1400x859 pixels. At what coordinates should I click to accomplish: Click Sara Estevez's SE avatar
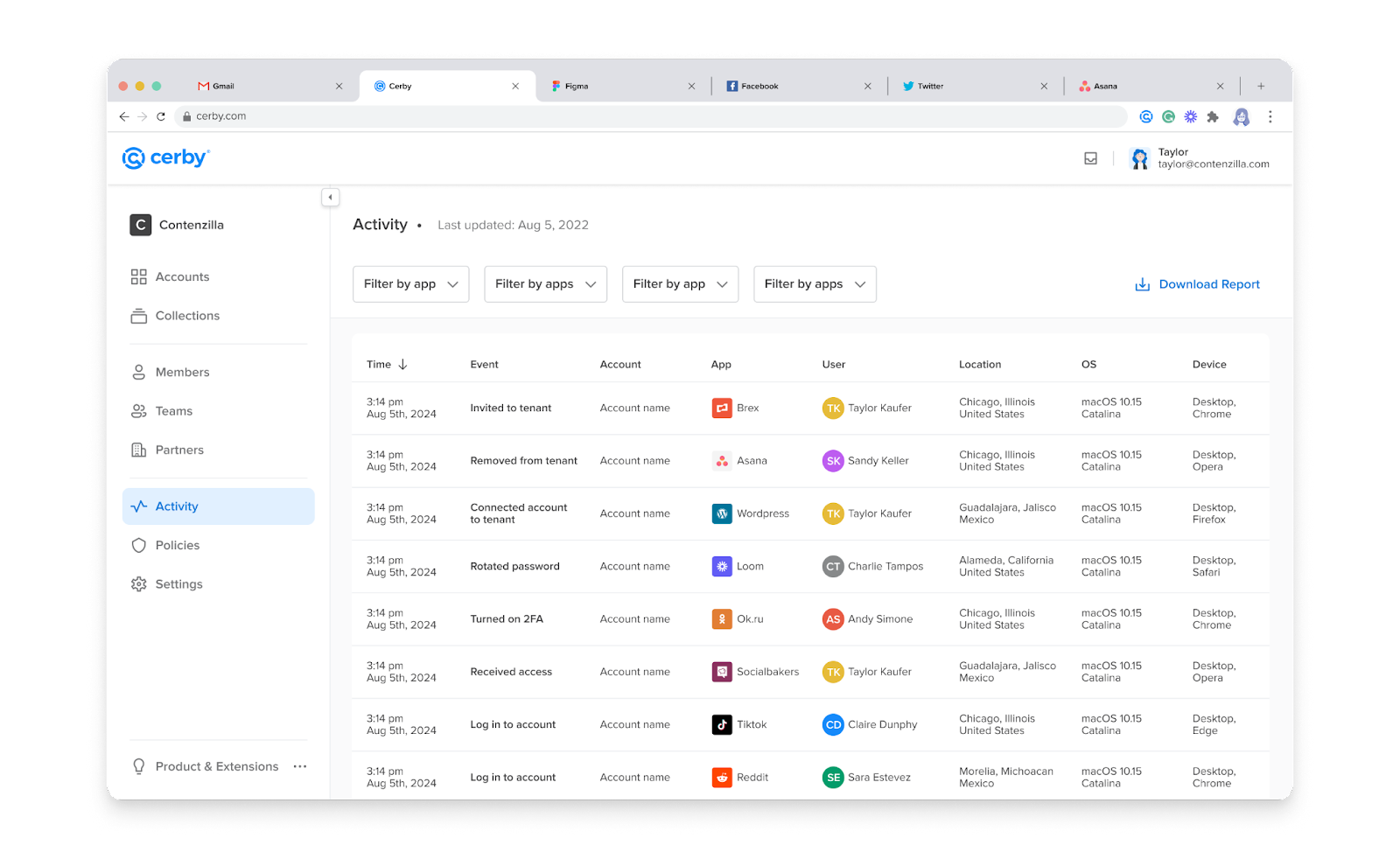pyautogui.click(x=833, y=777)
